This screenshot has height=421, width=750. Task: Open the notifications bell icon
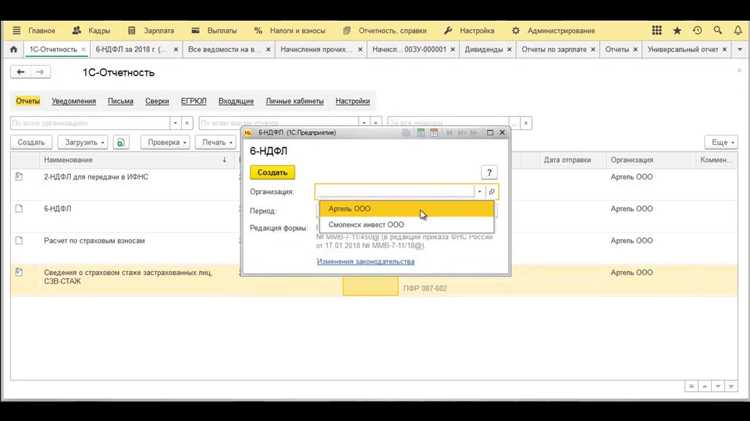pos(738,31)
